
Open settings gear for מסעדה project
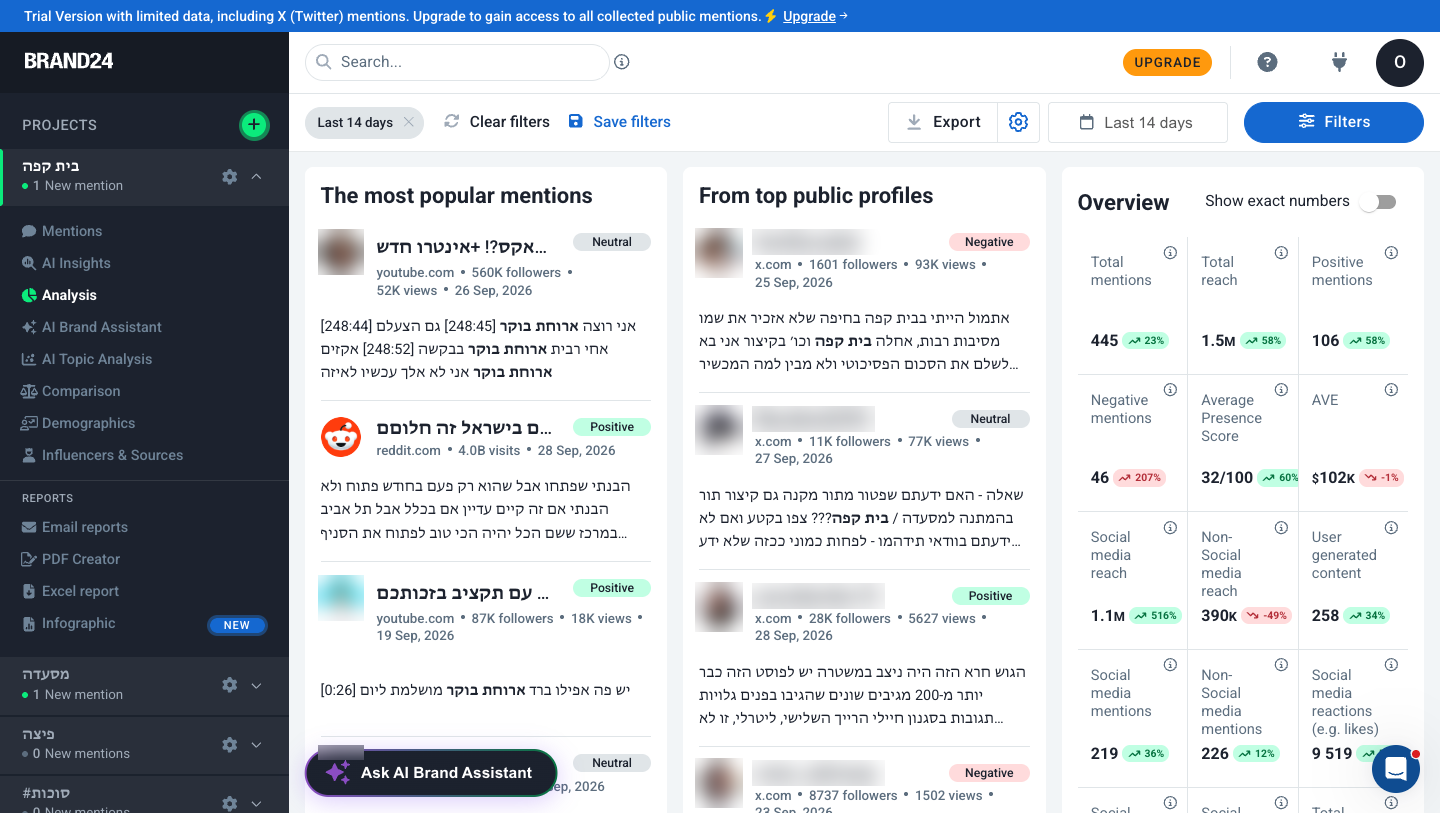point(230,685)
